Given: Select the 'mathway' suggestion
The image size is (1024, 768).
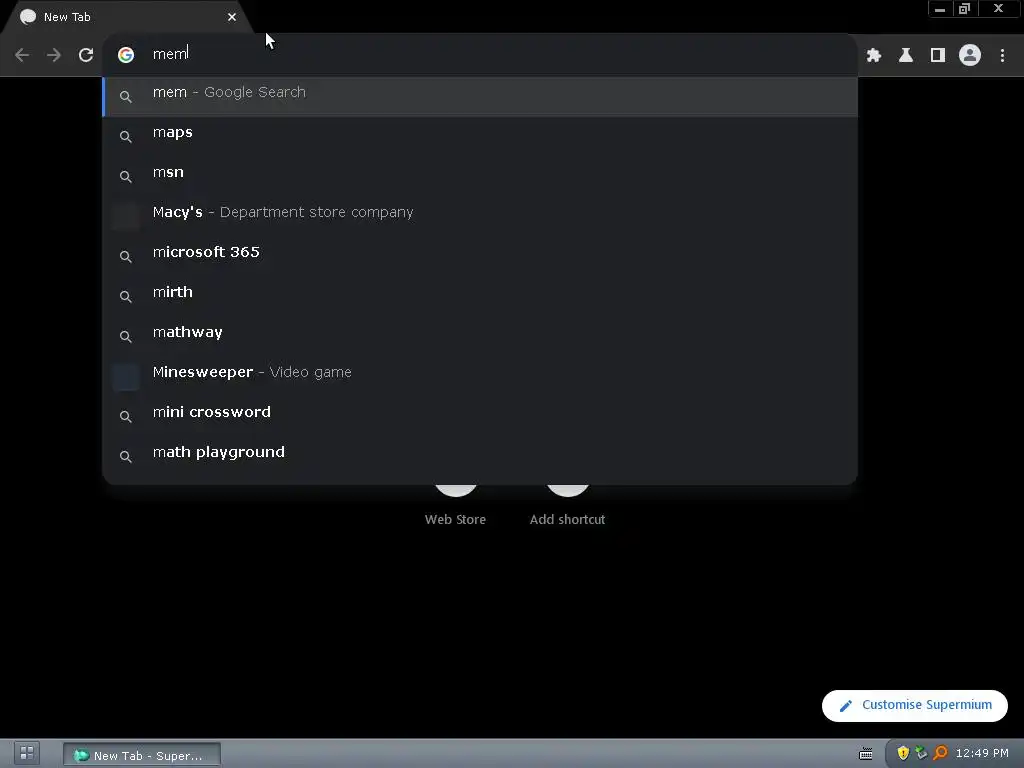Looking at the screenshot, I should pyautogui.click(x=480, y=336).
